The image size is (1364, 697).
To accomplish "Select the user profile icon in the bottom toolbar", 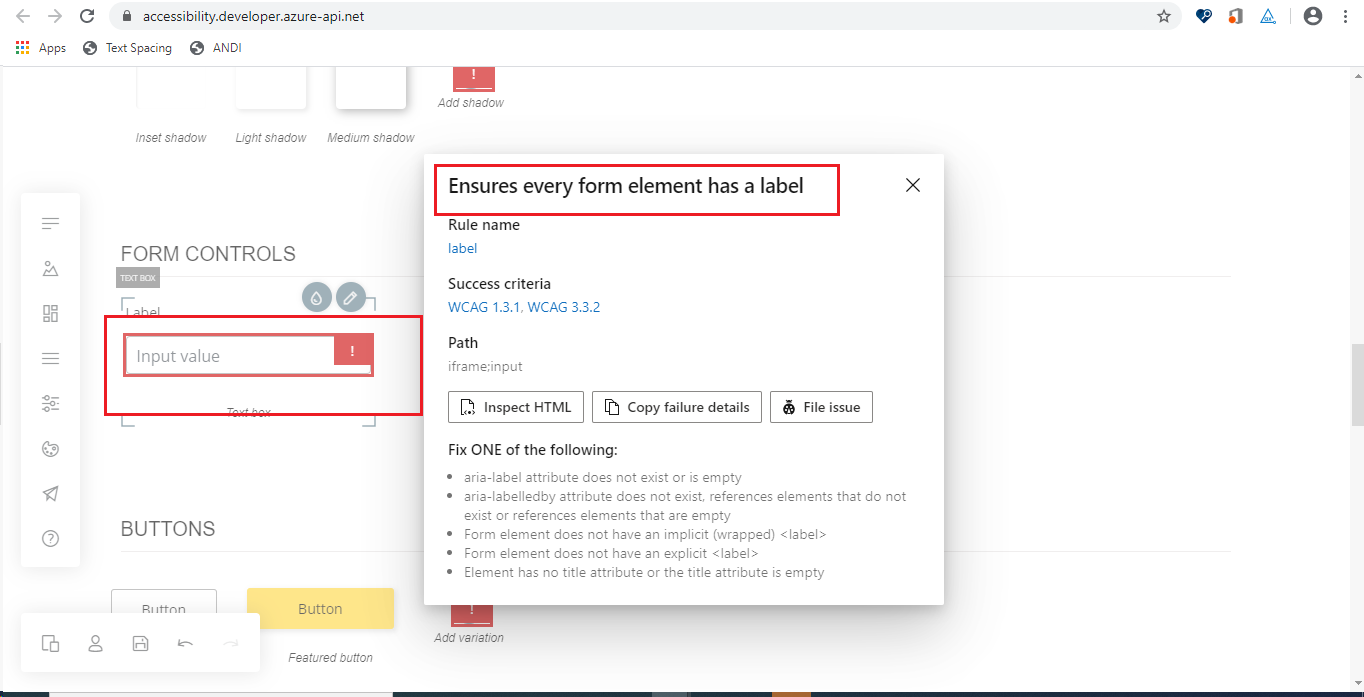I will (x=95, y=643).
